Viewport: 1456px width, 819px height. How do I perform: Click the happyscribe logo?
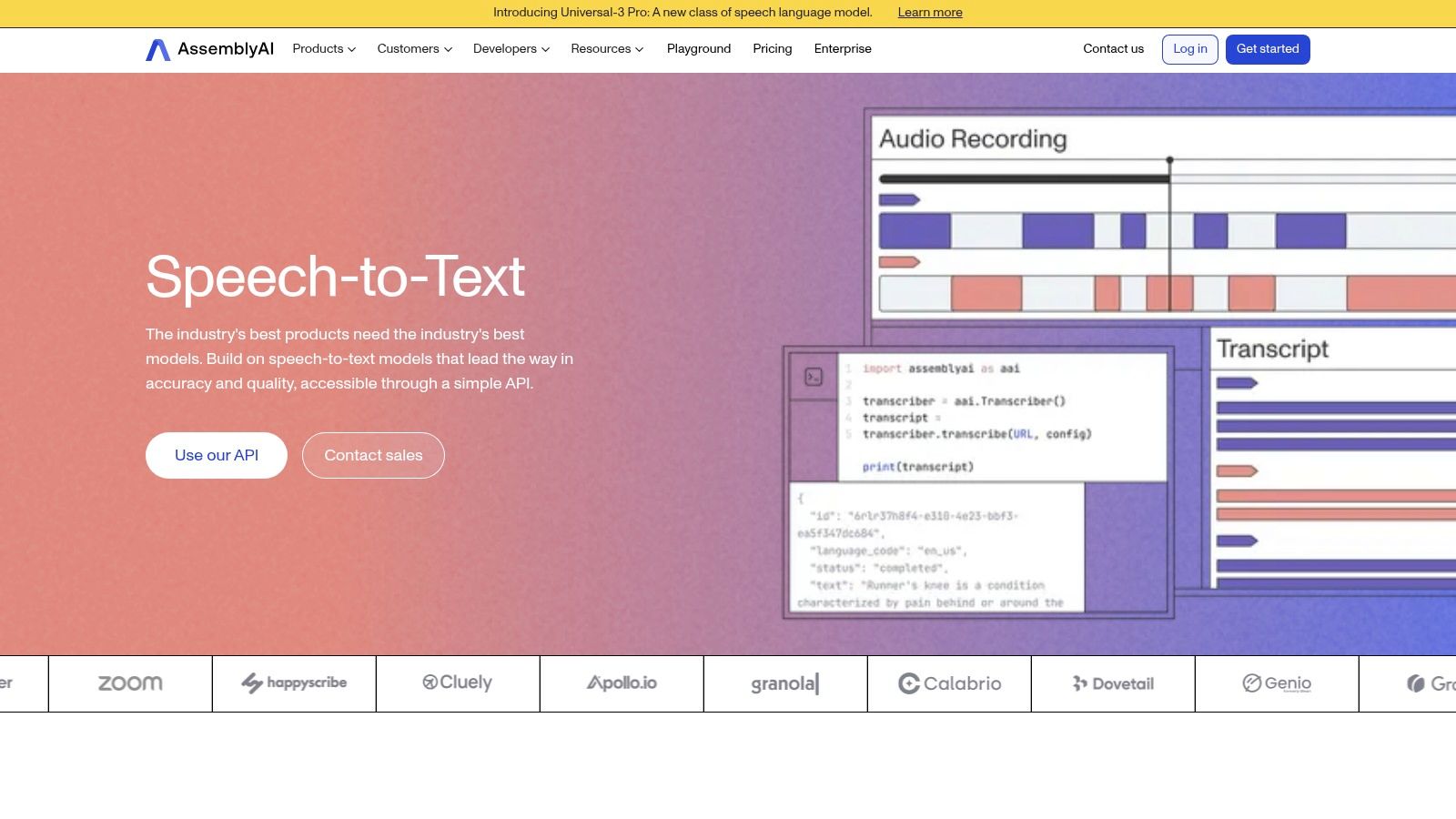[x=294, y=683]
